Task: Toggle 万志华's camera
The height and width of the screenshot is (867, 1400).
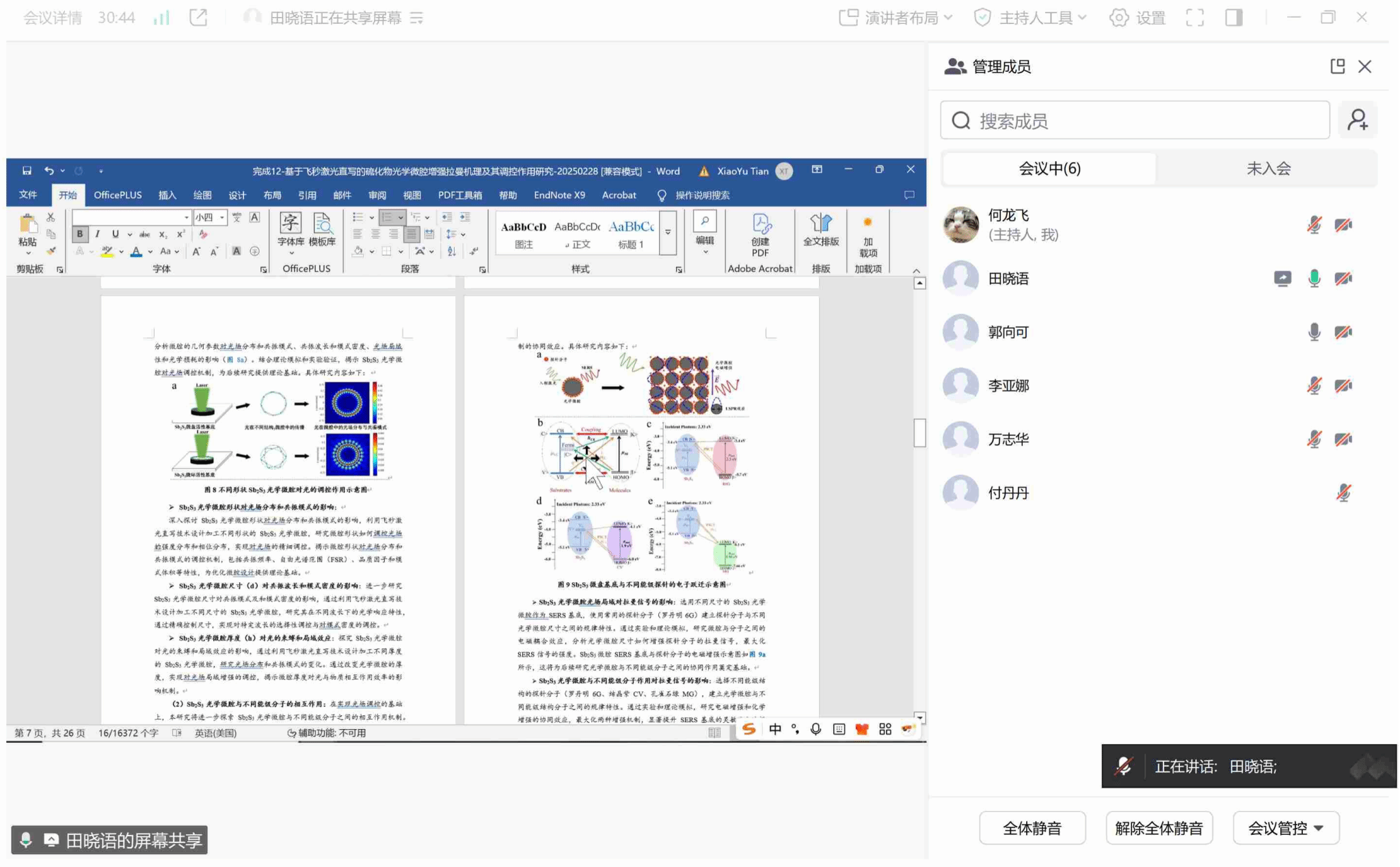Action: pos(1343,439)
